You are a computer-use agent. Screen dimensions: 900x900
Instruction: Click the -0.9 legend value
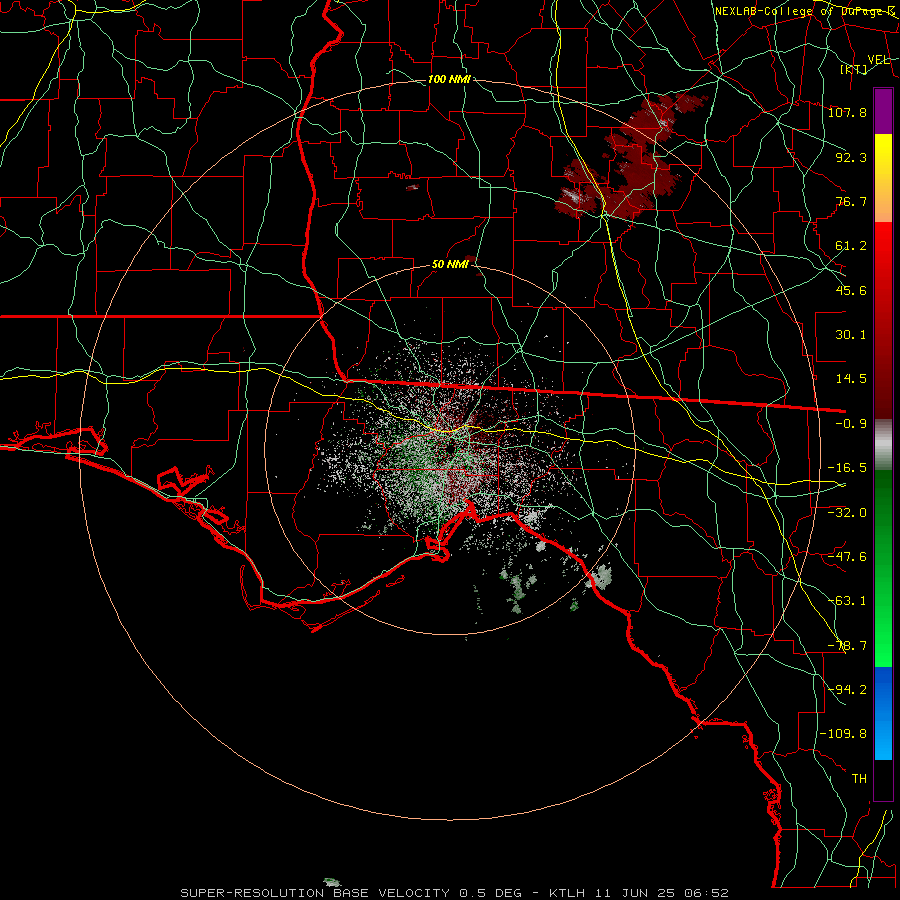(x=851, y=424)
